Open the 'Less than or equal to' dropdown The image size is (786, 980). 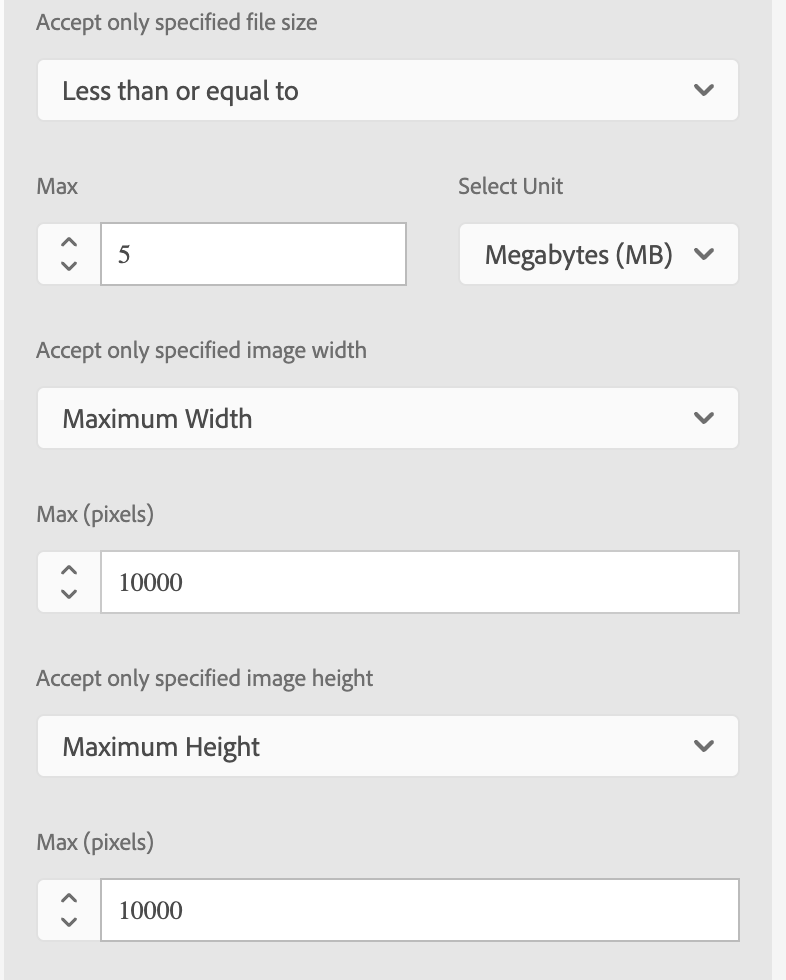(x=387, y=91)
